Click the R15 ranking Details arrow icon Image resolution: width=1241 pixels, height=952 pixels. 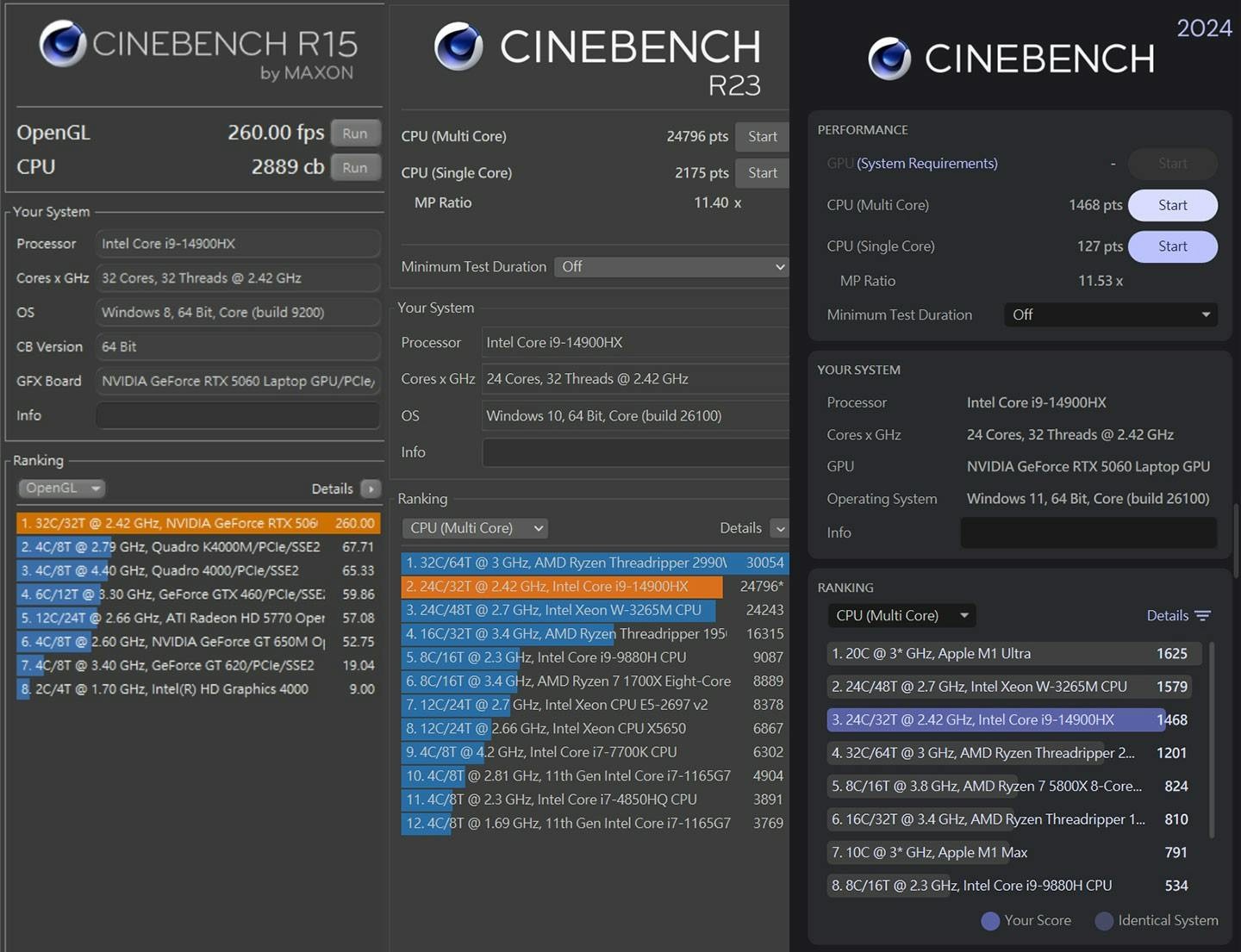point(371,488)
